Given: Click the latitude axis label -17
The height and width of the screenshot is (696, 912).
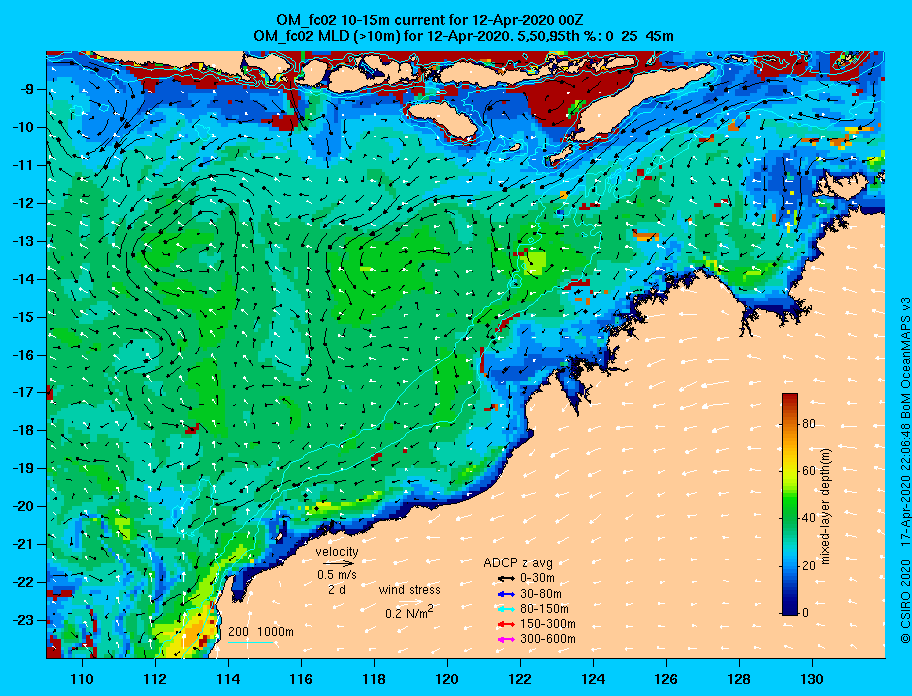Looking at the screenshot, I should [23, 392].
